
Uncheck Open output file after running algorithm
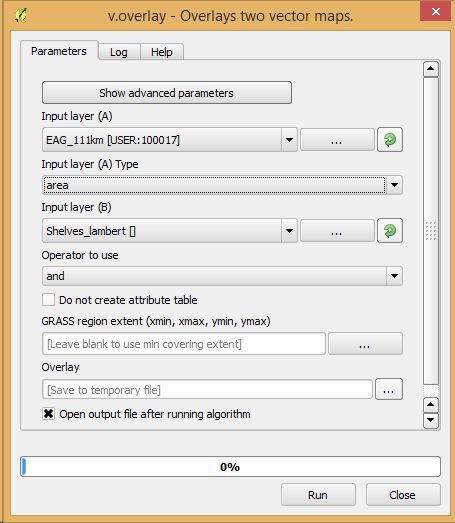click(48, 414)
